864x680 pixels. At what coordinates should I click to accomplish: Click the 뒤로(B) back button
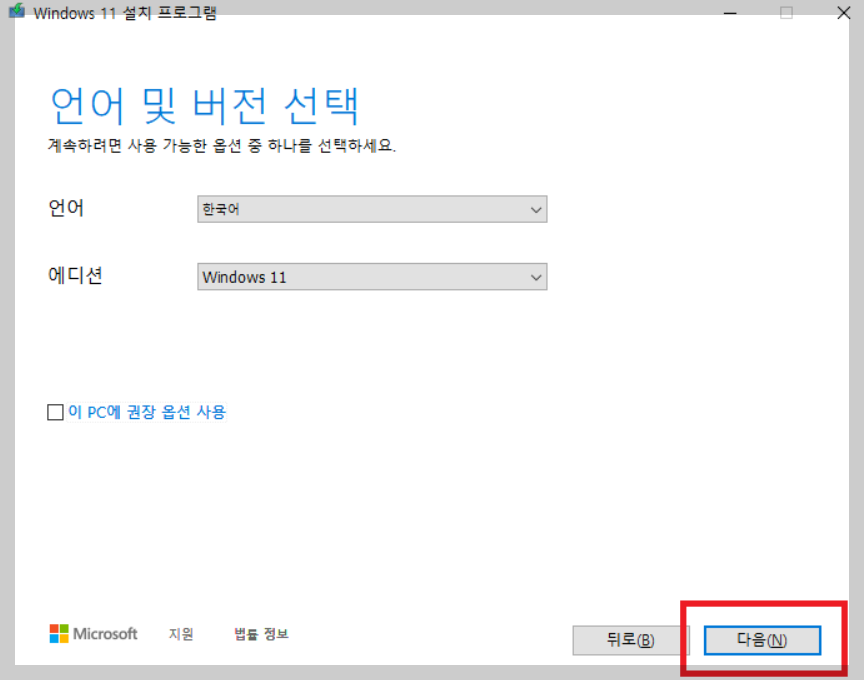pos(630,640)
